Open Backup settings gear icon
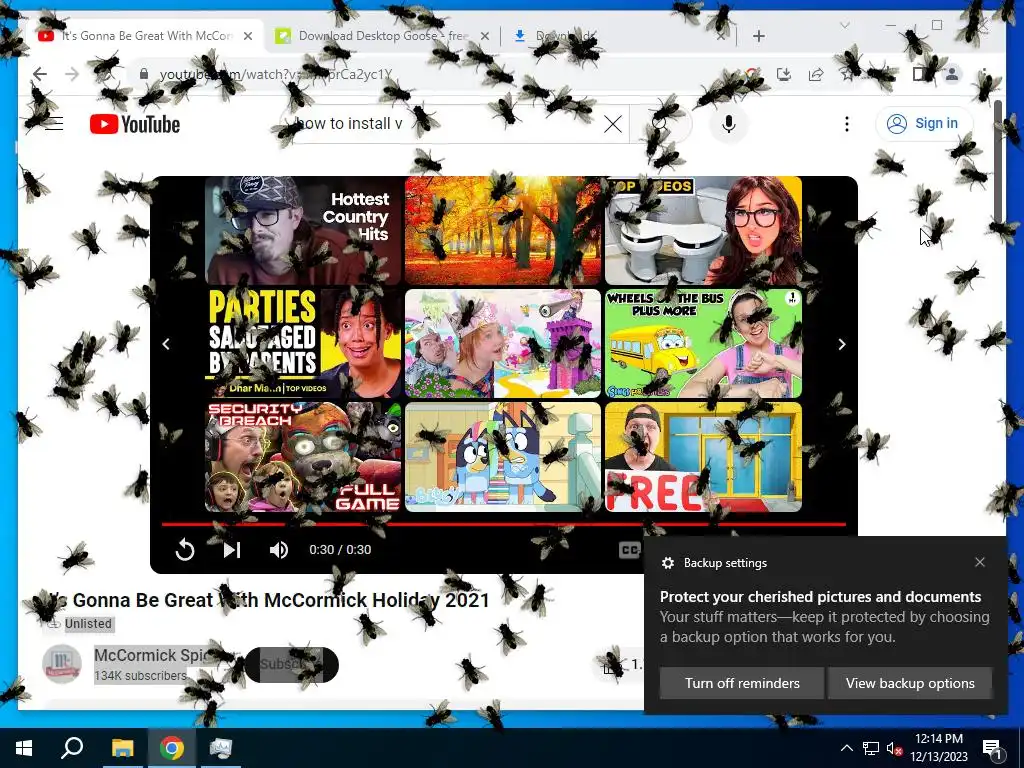 [667, 563]
